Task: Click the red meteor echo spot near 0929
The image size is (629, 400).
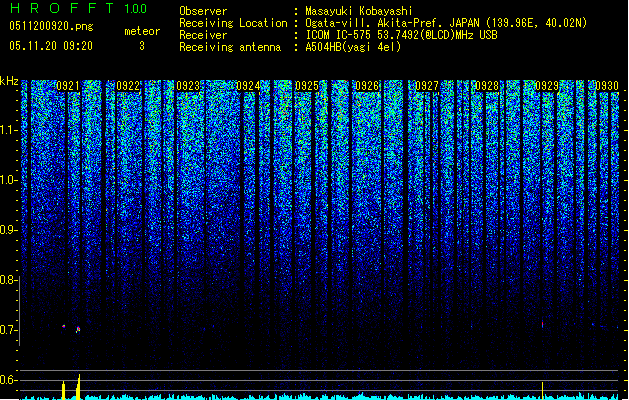Action: [x=542, y=323]
